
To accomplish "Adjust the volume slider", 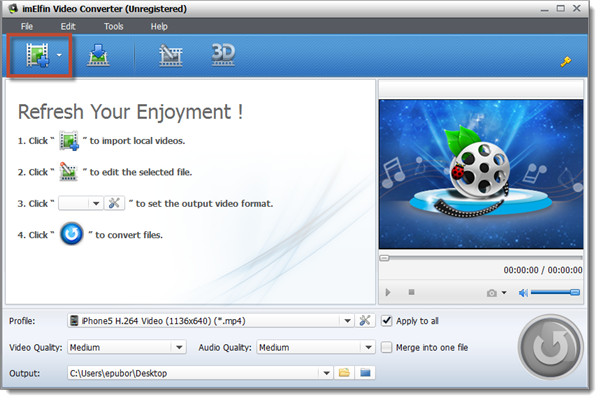I will click(555, 292).
